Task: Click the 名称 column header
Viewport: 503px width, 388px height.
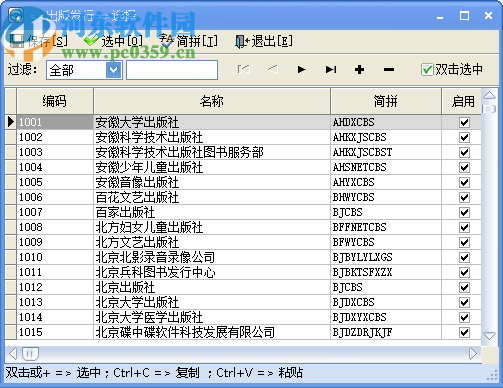Action: [212, 101]
